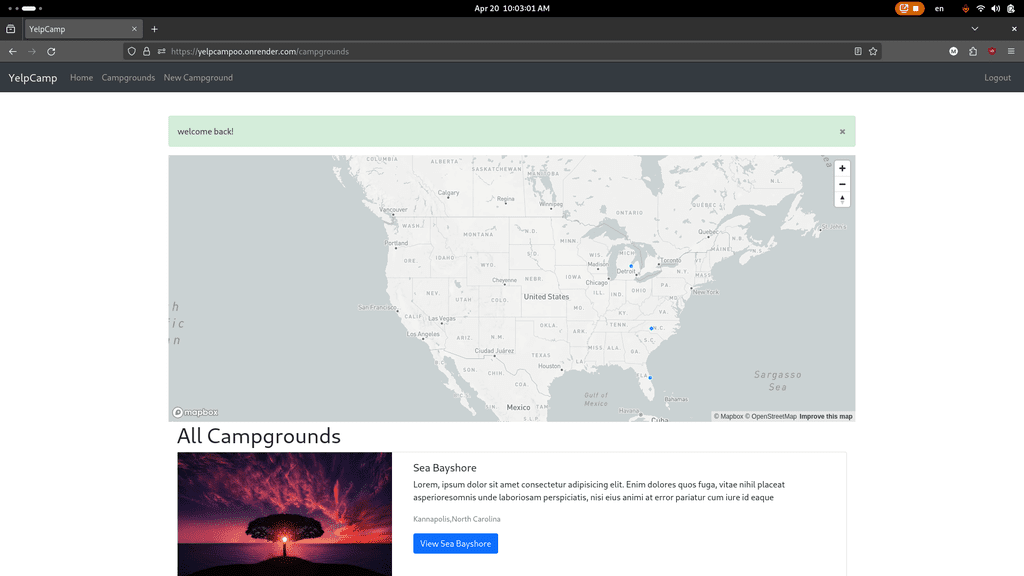Open the tracking protection shield icon
Screen dimensions: 1024x576
131,52
